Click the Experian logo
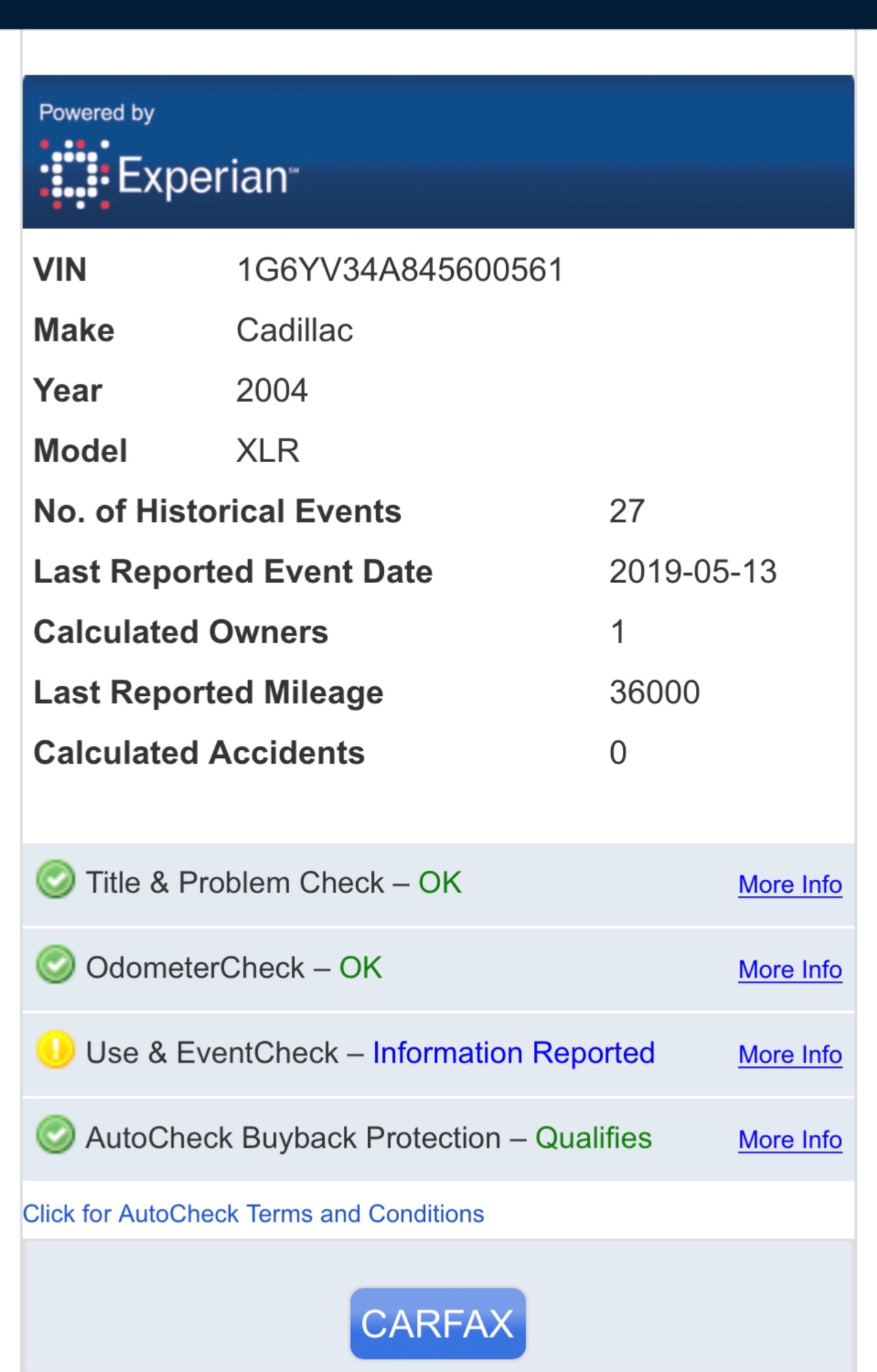Screen dimensions: 877x1372 click(x=169, y=174)
